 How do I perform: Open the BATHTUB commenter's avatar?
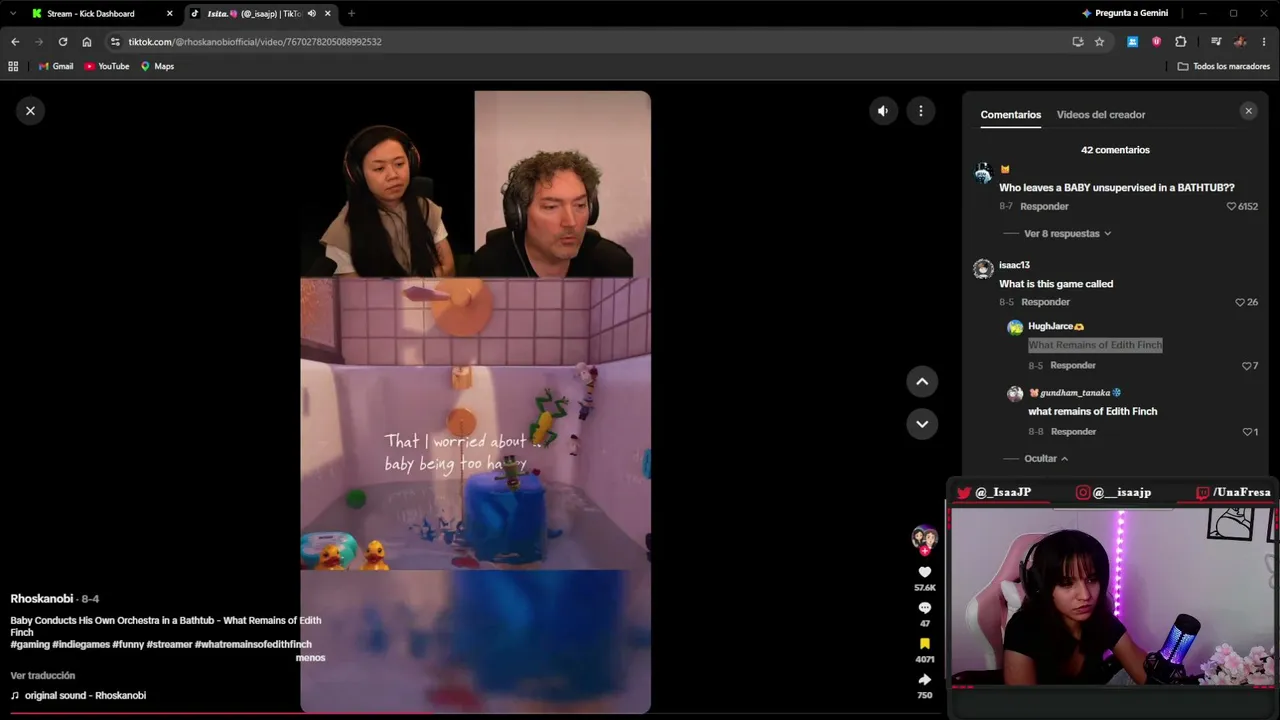pyautogui.click(x=983, y=173)
